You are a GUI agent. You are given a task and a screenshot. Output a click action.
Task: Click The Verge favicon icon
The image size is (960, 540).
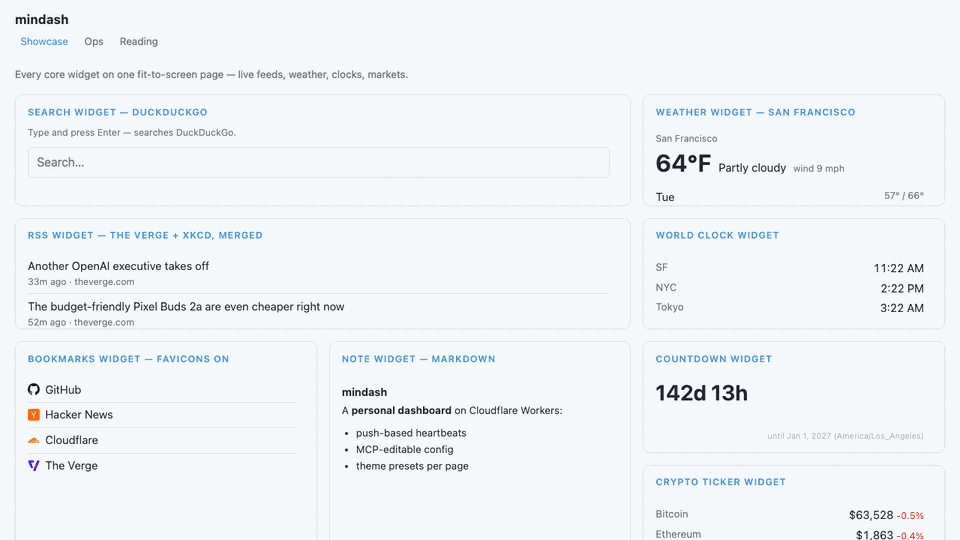pos(34,465)
